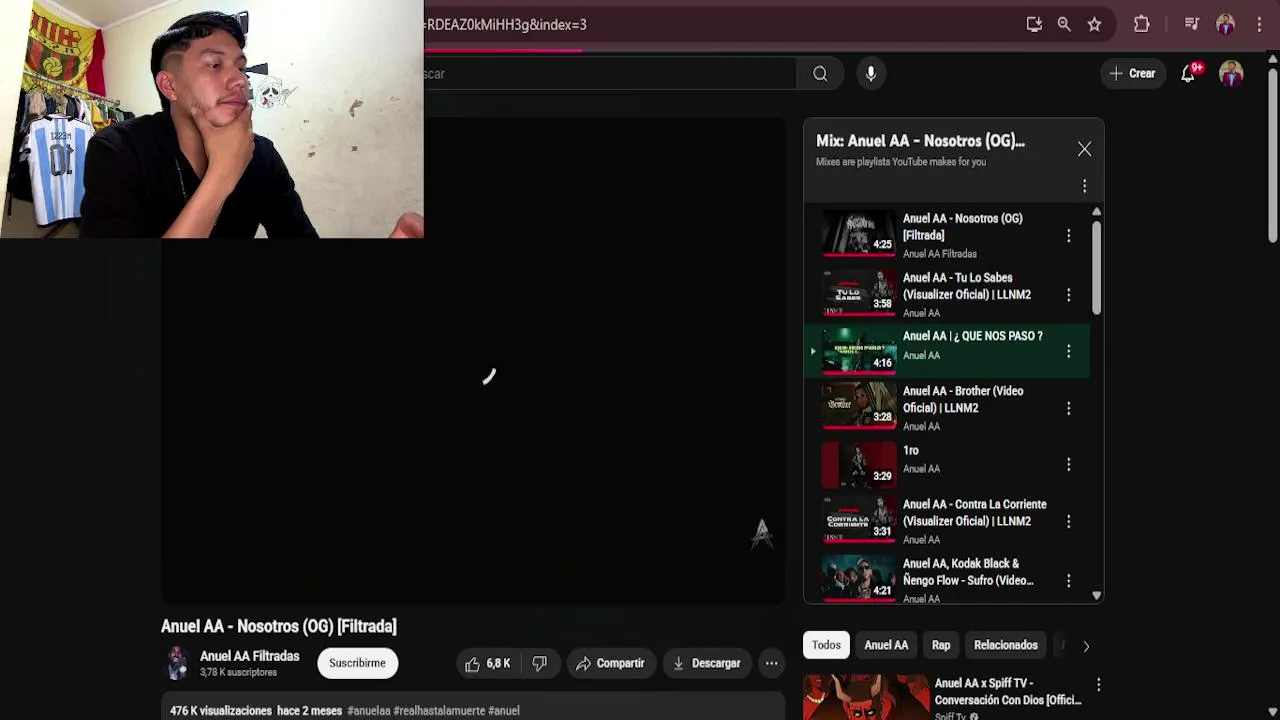Play Brother video thumbnail

tap(859, 405)
